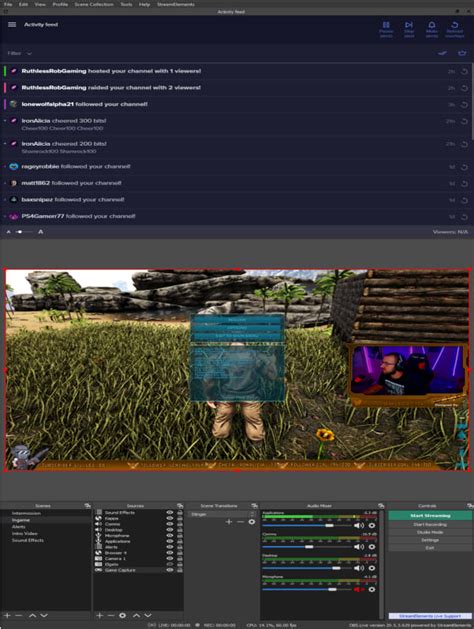
Task: Undock the Sources panel
Action: (x=180, y=506)
